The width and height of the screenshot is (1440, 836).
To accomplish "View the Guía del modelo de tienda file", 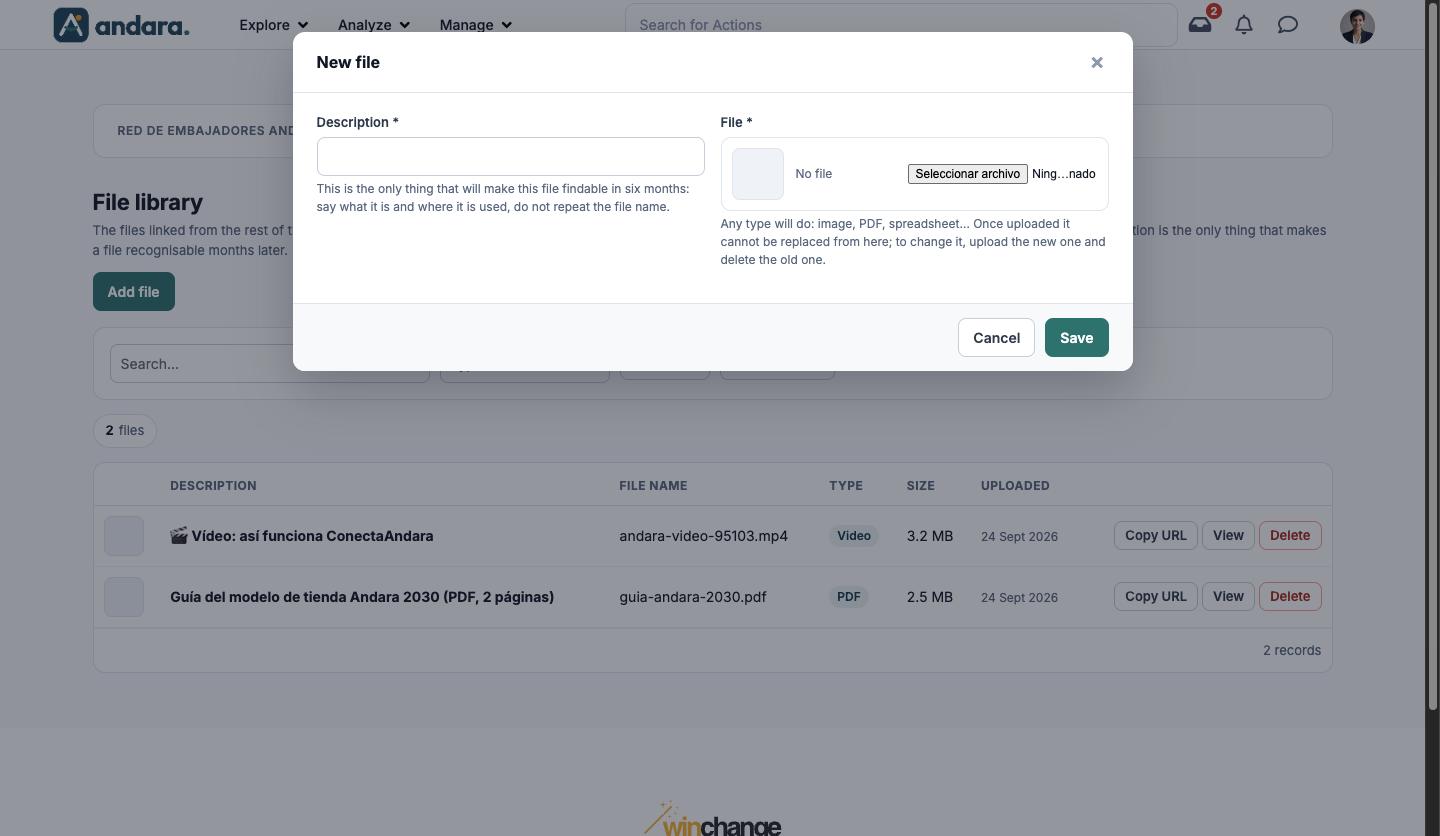I will [1228, 597].
